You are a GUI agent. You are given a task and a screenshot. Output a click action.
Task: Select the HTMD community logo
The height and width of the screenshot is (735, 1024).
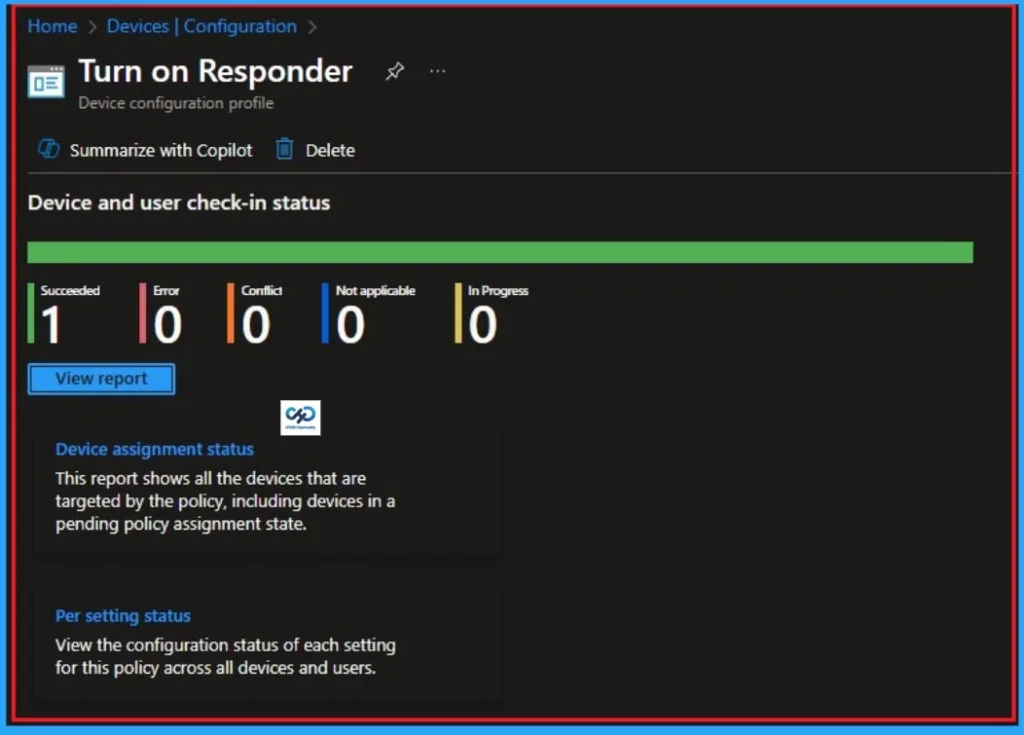[x=300, y=417]
